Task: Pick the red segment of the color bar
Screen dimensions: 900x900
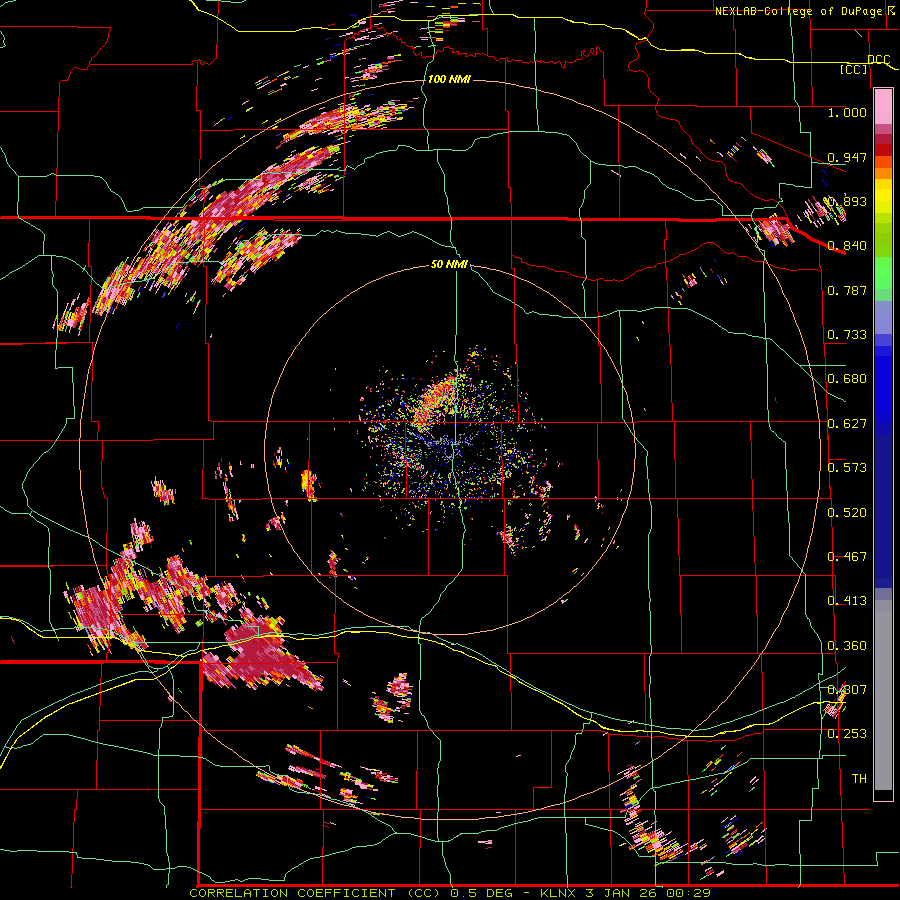Action: point(883,150)
